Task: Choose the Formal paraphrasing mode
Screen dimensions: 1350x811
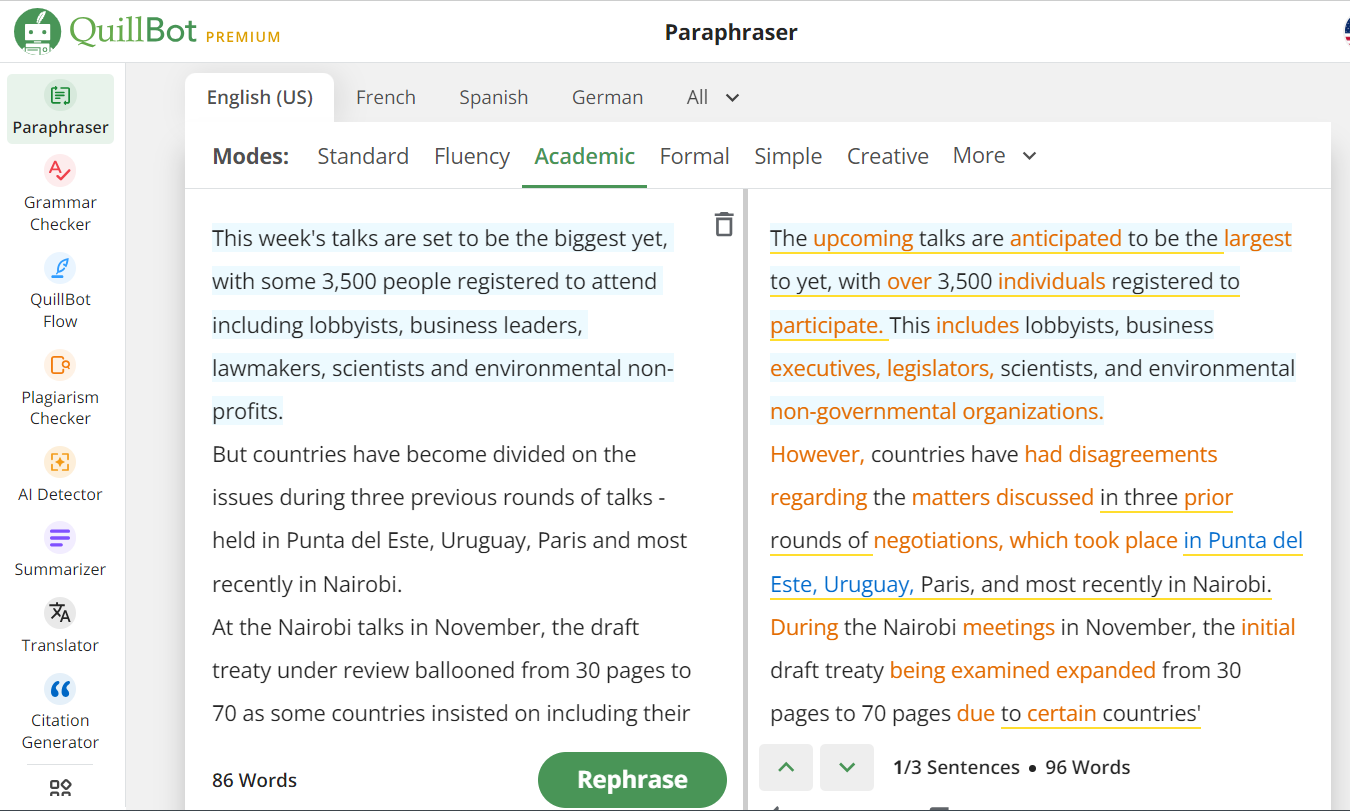Action: [x=694, y=156]
